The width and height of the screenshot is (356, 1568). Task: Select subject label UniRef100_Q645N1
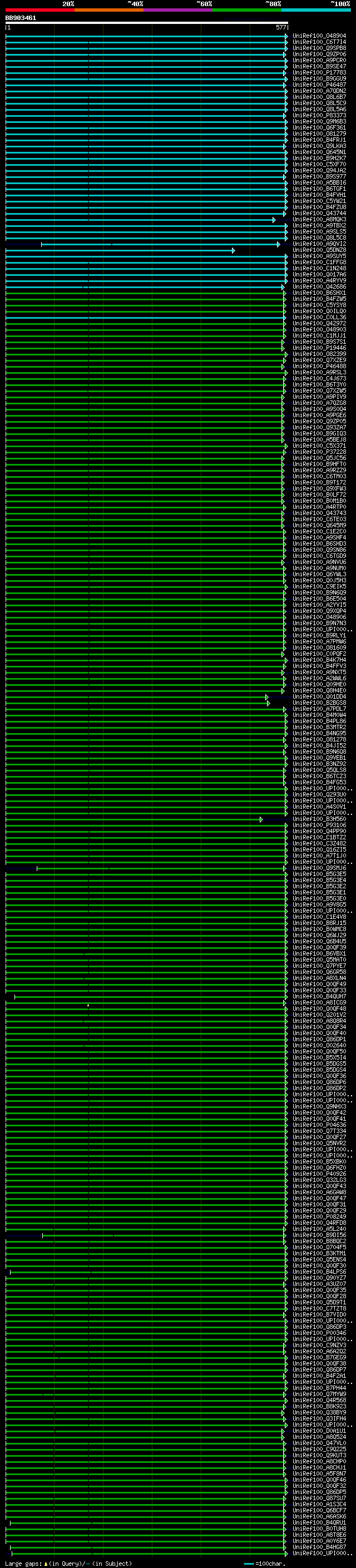[x=319, y=152]
